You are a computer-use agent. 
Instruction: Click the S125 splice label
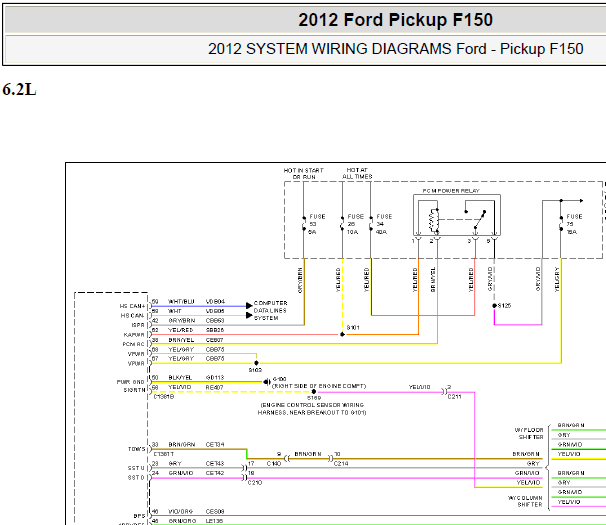[x=504, y=305]
